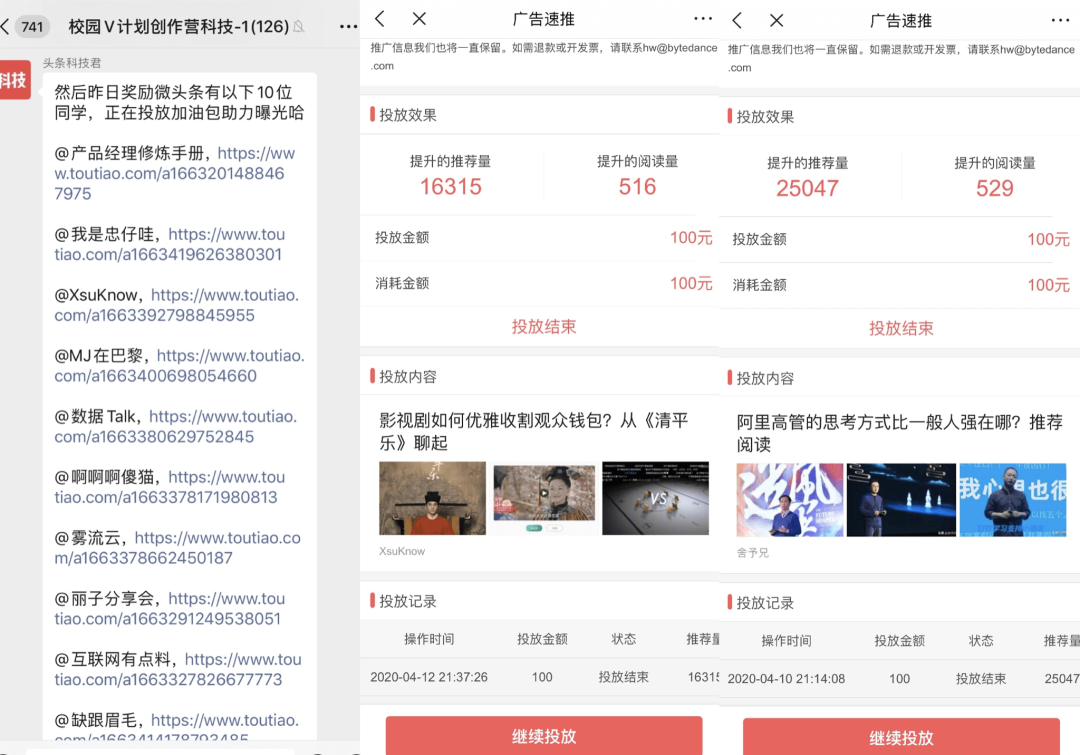Screen dimensions: 1080x755
Task: Tap reading count 529
Action: click(995, 188)
